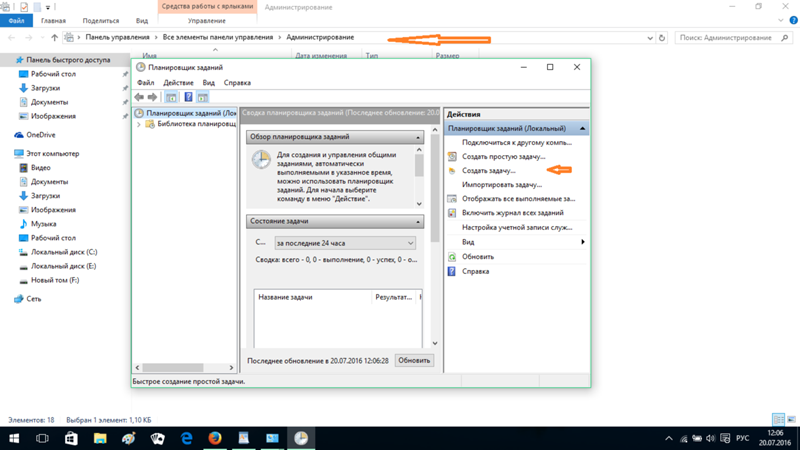Click 'Обновить' in the Actions pane

[478, 257]
